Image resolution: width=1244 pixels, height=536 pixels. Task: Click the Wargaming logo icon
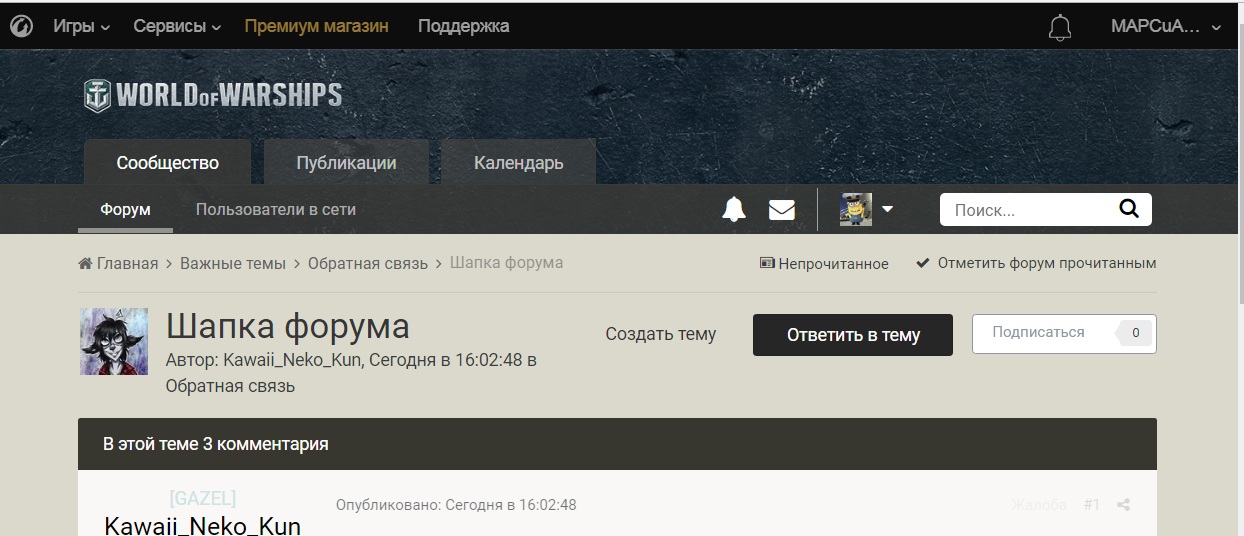(x=21, y=27)
